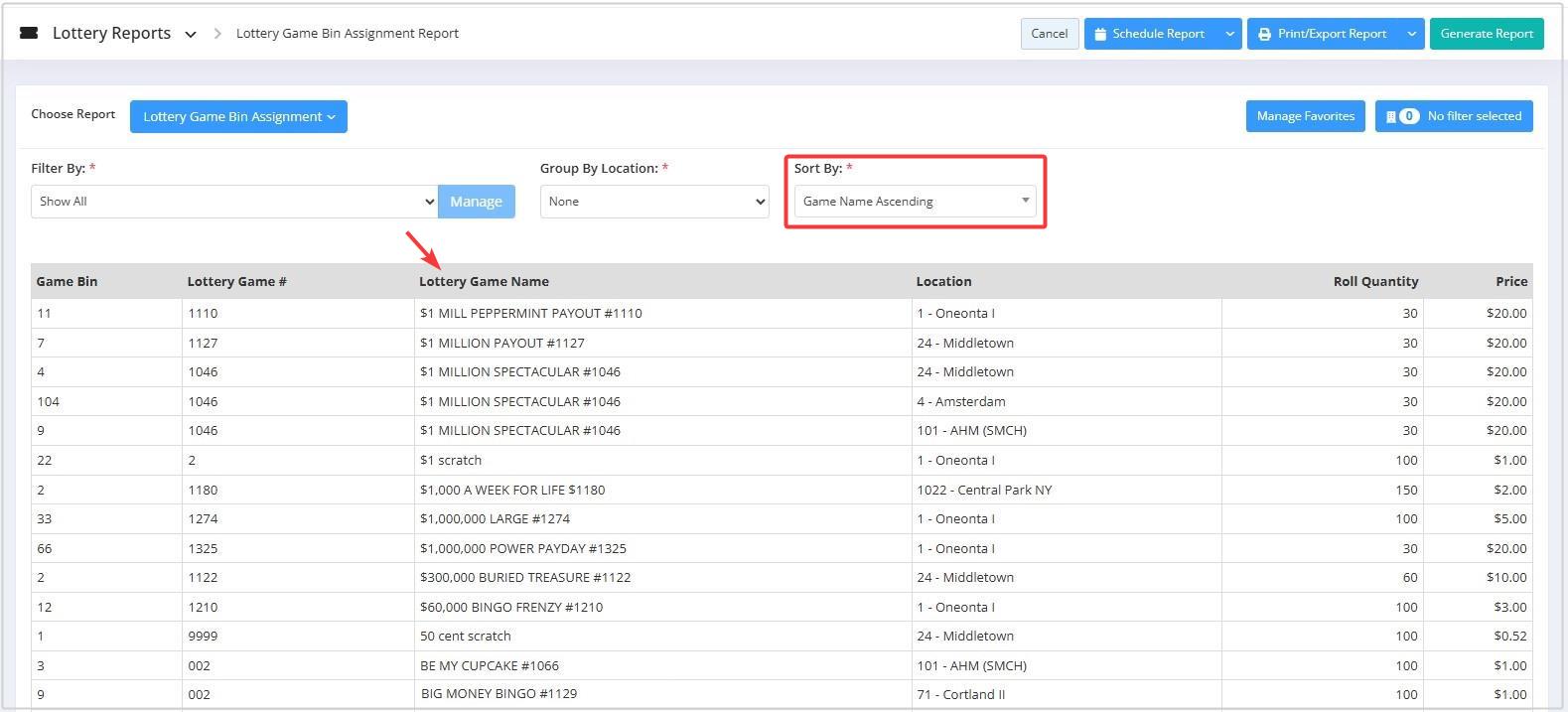Expand the Lottery Reports chevron menu
1568x712 pixels.
tap(191, 34)
